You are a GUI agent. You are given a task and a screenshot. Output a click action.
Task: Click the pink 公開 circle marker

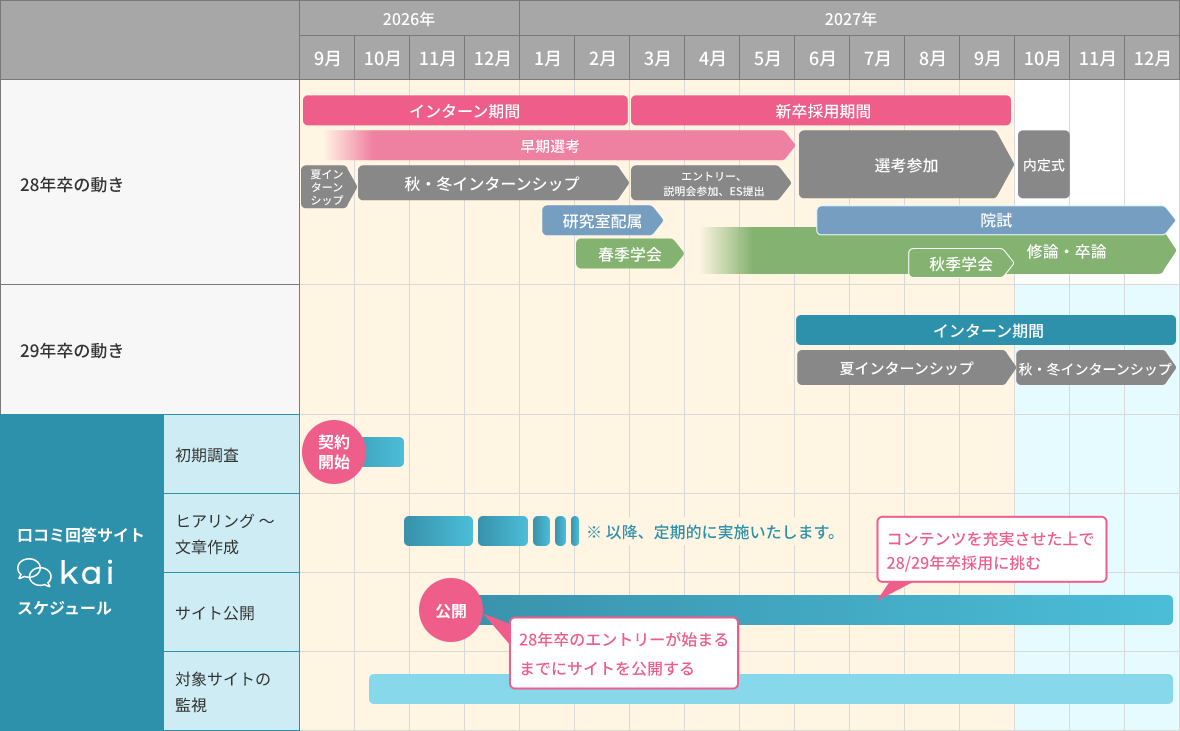[x=451, y=611]
